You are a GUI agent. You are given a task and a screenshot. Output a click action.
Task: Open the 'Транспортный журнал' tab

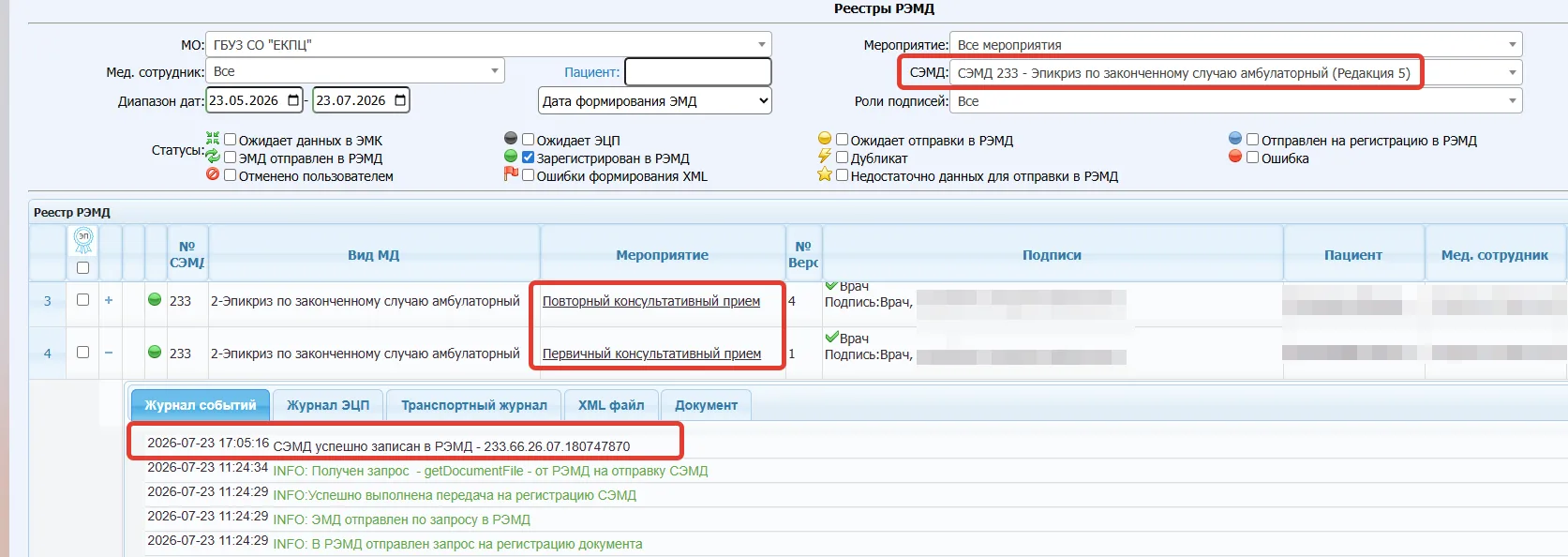pyautogui.click(x=474, y=405)
